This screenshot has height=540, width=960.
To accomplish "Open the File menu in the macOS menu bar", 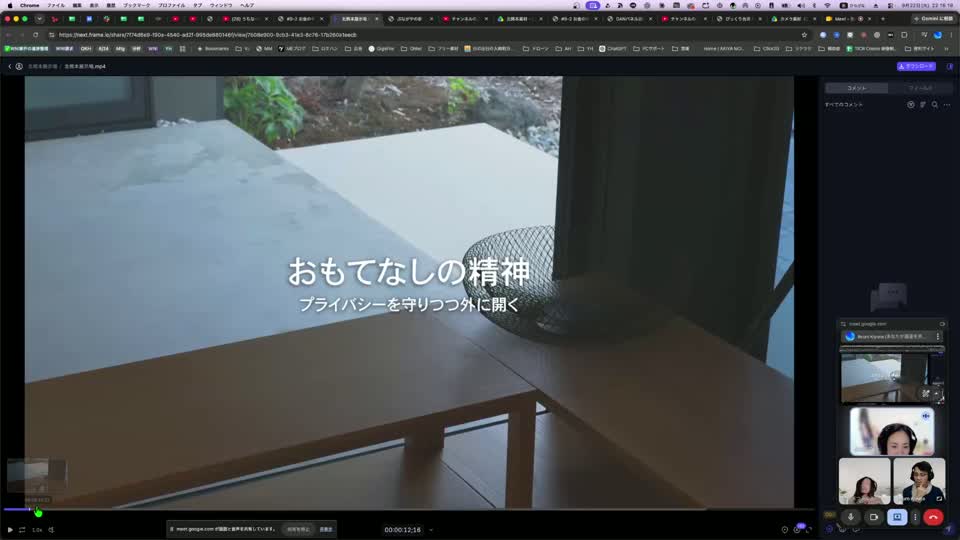I will tap(56, 5).
